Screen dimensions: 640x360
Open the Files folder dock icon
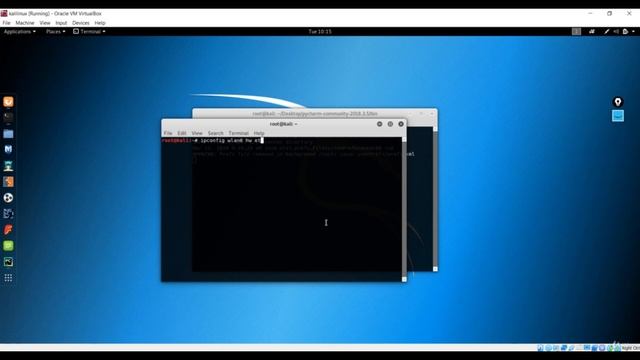coord(8,133)
